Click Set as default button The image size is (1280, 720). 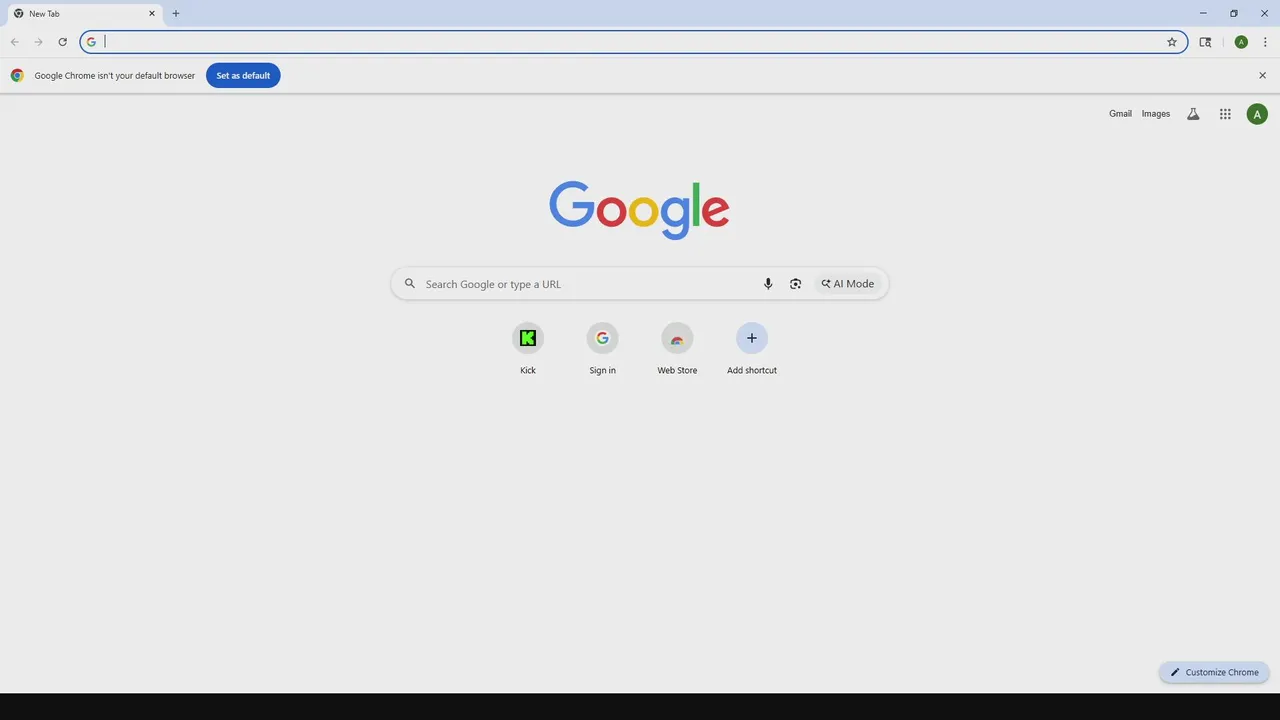(x=243, y=75)
